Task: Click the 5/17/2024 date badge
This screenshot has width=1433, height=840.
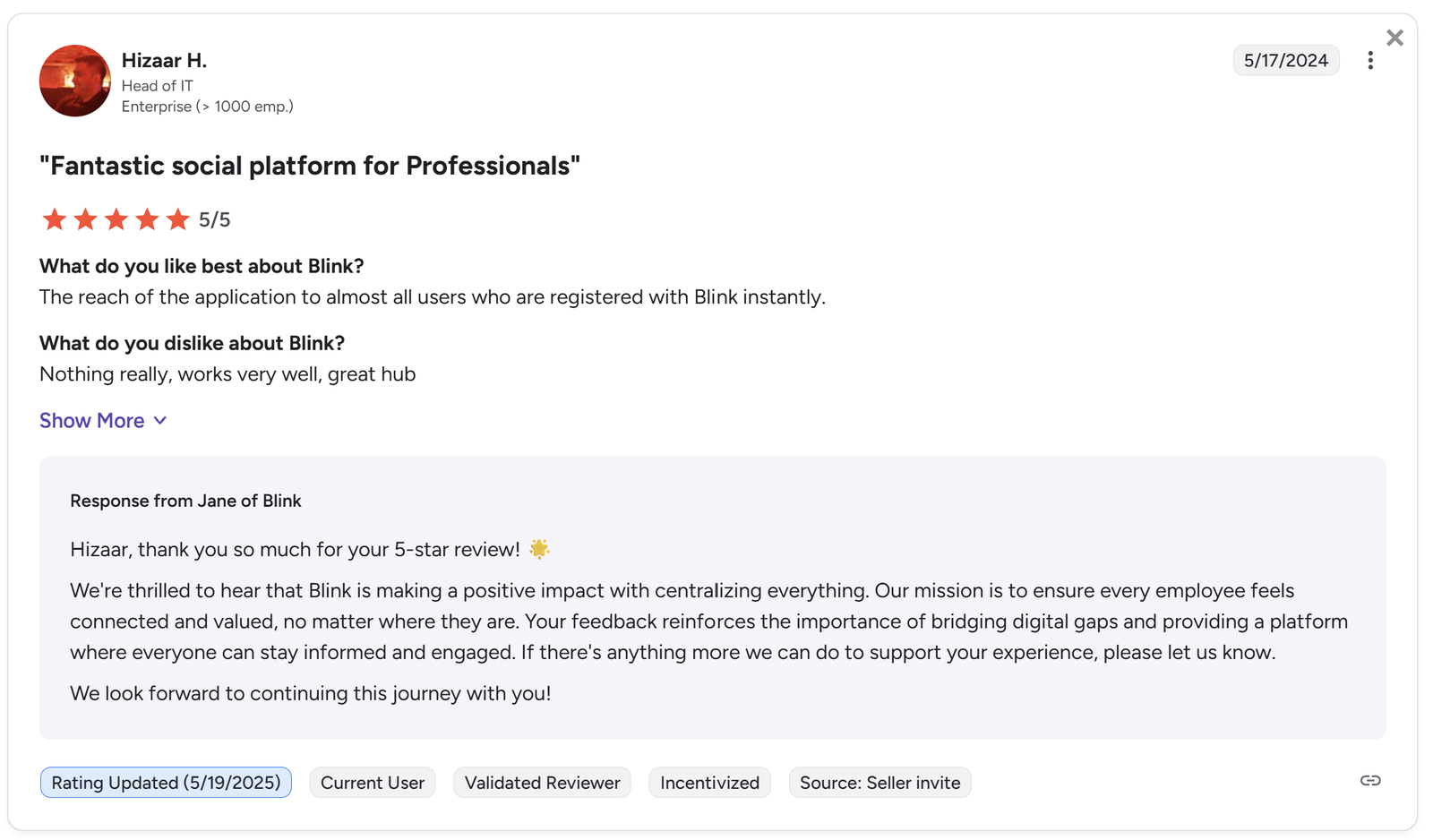Action: click(1285, 59)
